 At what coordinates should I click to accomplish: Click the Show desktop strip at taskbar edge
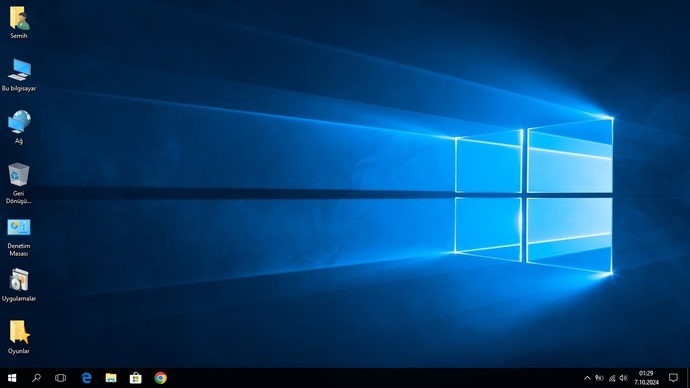688,378
